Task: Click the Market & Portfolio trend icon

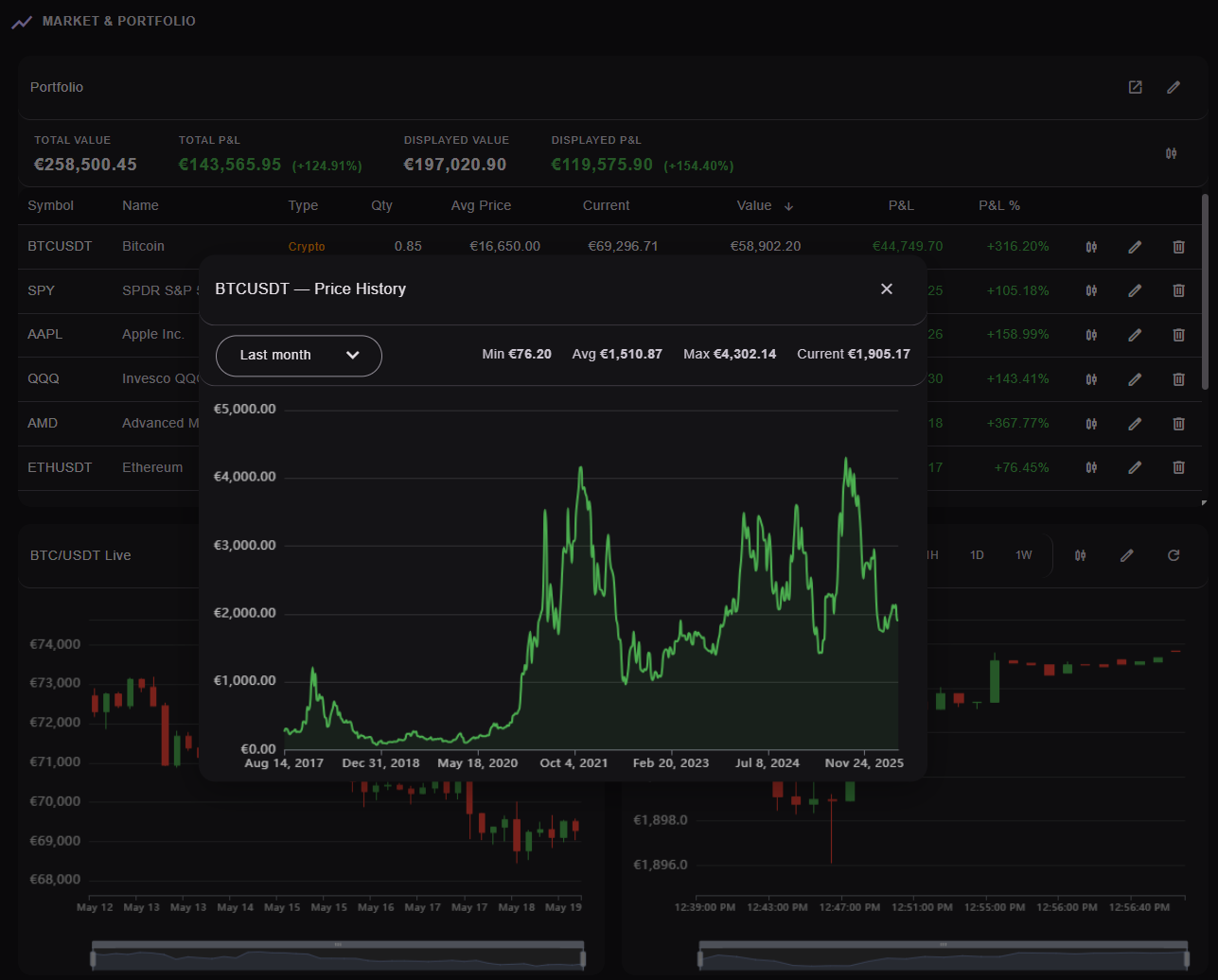Action: [22, 22]
